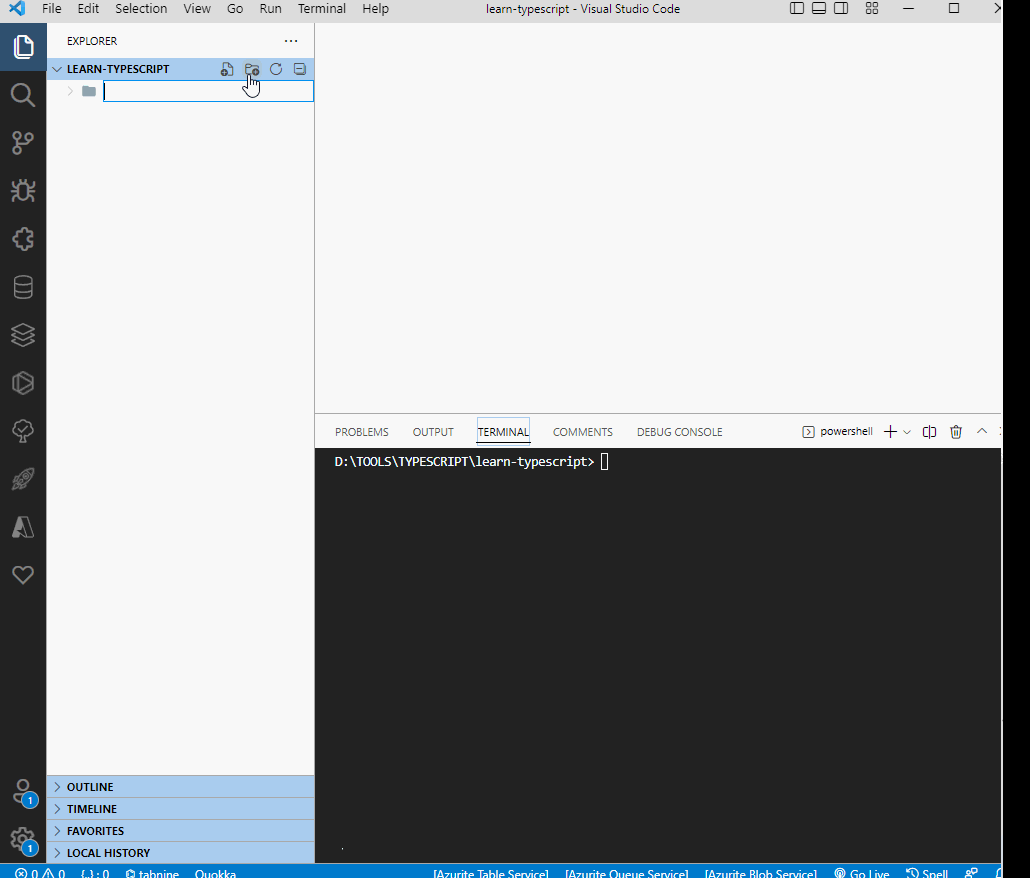
Task: Toggle panel layout icon
Action: click(x=818, y=9)
